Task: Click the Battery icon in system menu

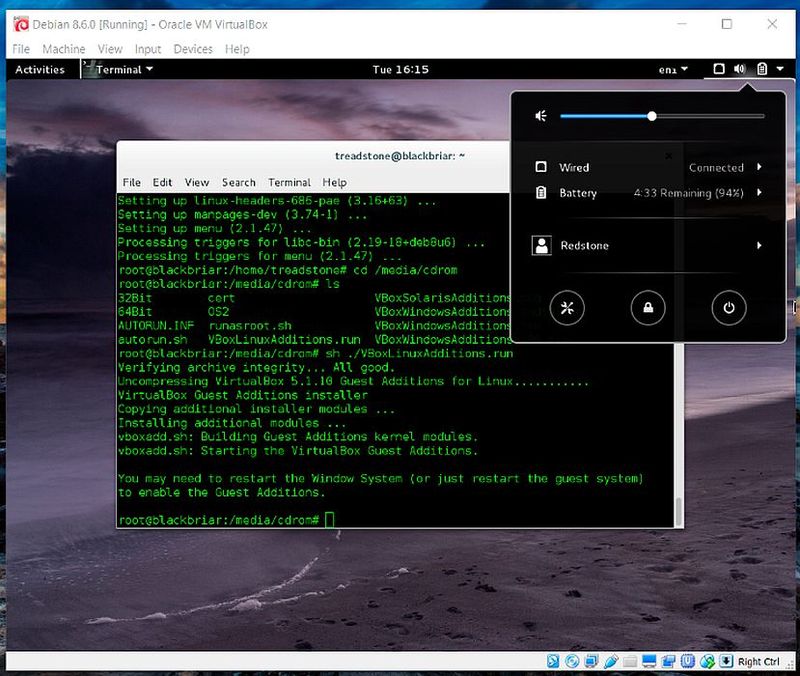Action: pos(541,192)
